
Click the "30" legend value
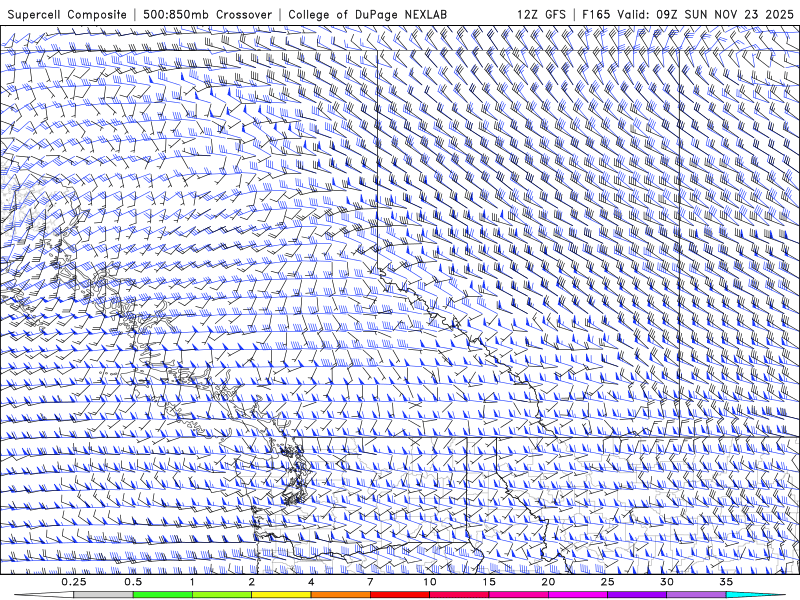(x=666, y=582)
